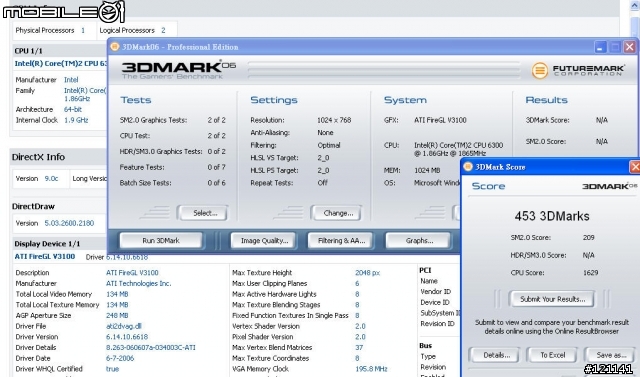Click the Logical Processors count 2
The image size is (640, 377).
click(x=163, y=30)
